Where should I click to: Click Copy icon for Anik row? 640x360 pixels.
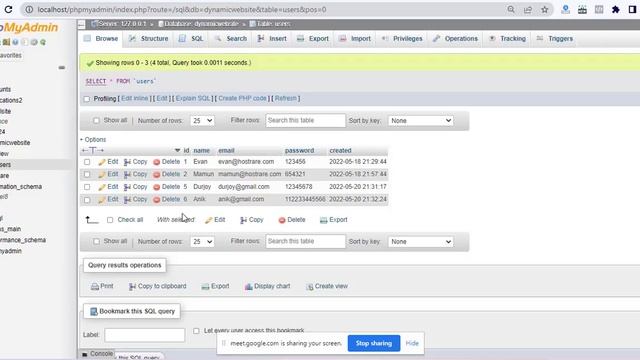coord(127,200)
